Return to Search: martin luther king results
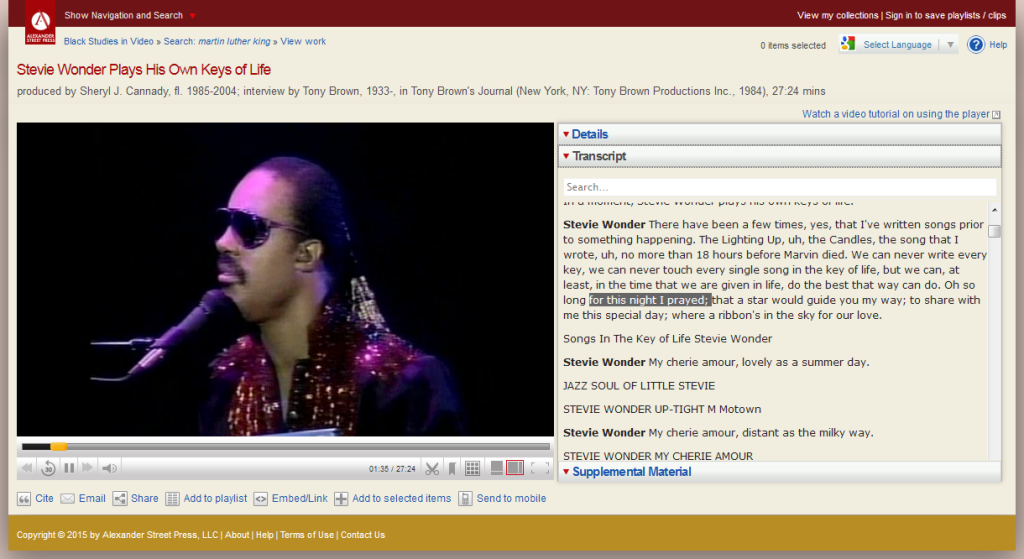Screen dimensions: 1024x559 [x=217, y=41]
